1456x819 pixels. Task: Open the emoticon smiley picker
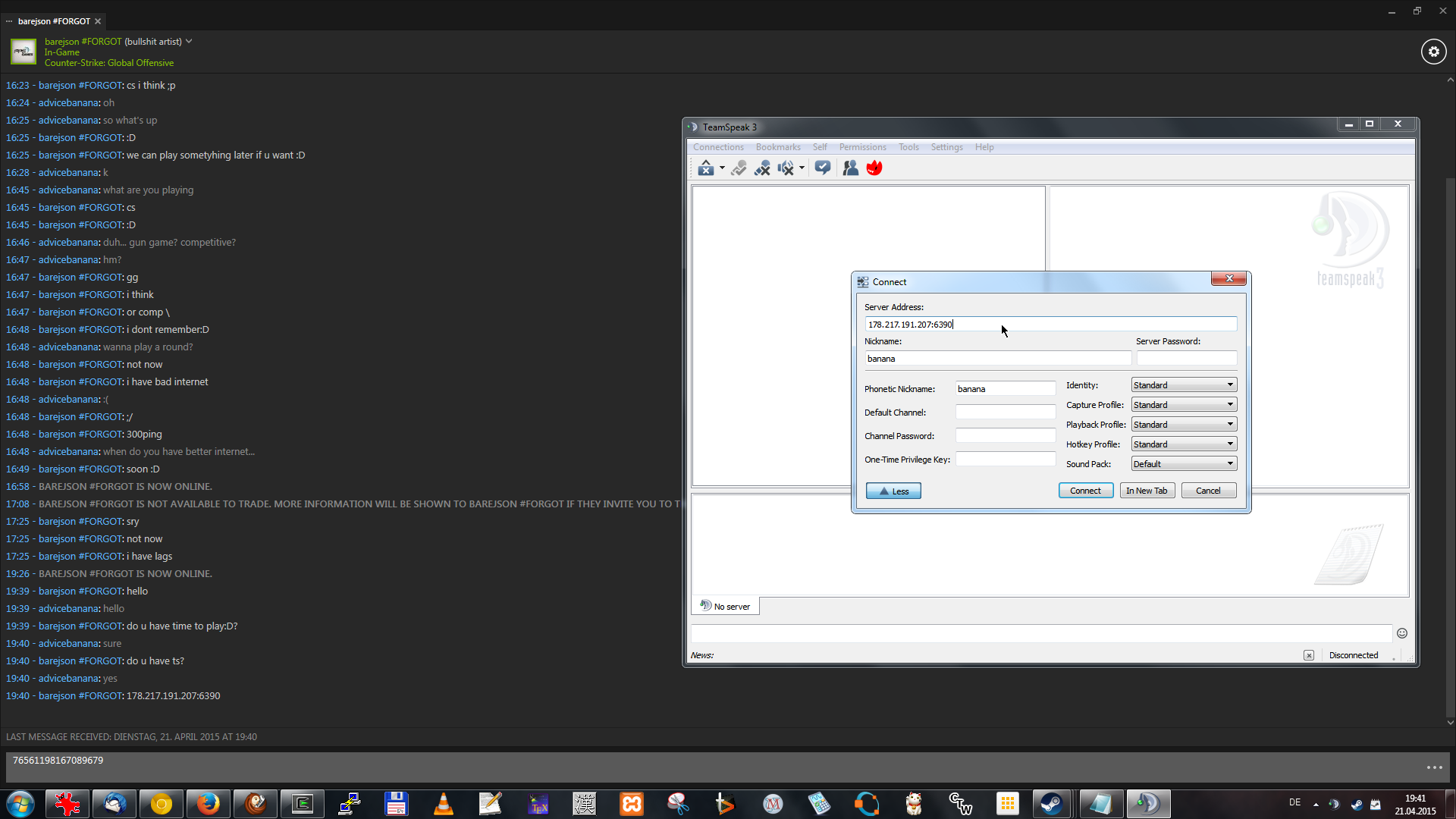(x=1402, y=633)
